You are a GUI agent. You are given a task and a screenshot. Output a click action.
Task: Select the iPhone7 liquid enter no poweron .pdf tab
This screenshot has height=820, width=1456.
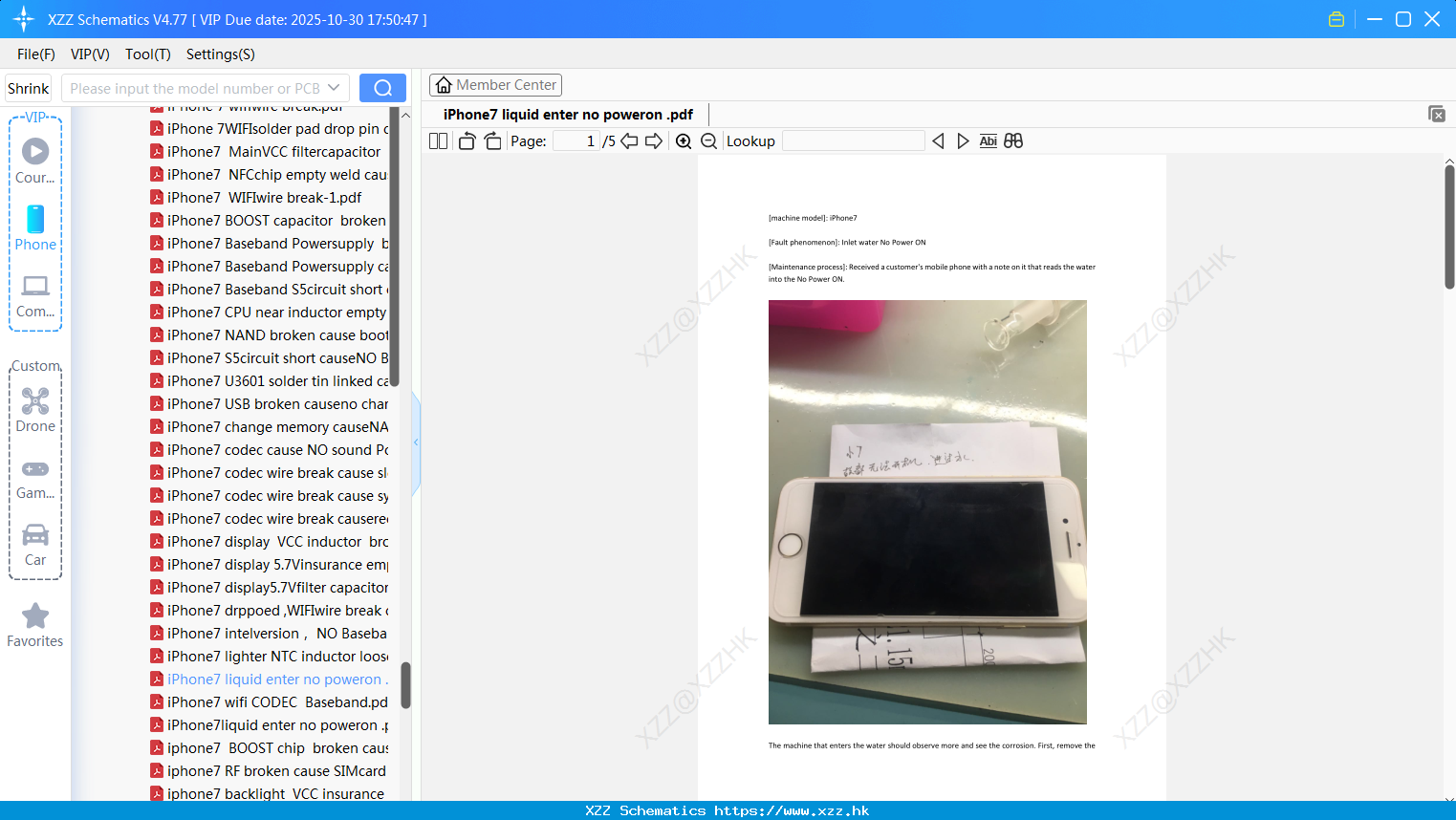(x=568, y=115)
